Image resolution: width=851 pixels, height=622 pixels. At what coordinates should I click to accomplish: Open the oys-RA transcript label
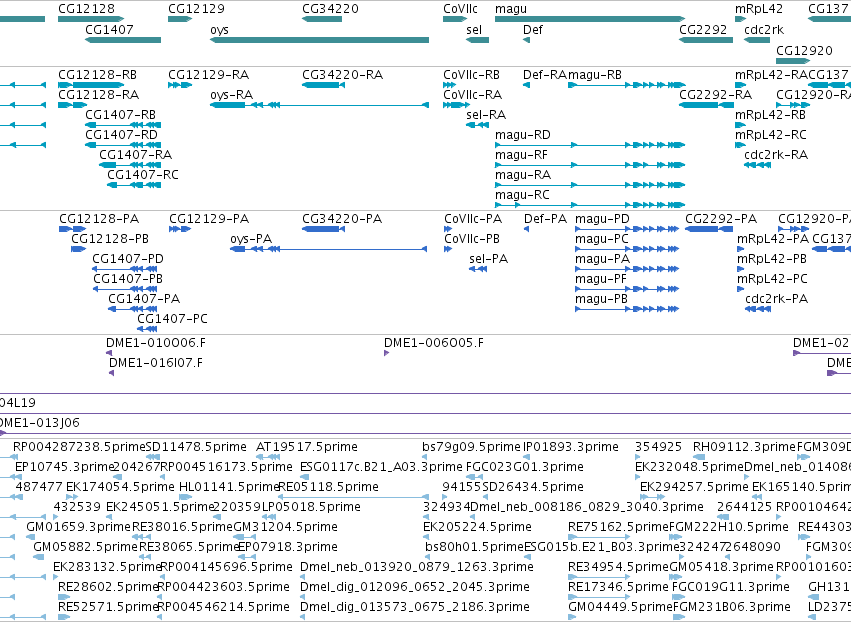[x=232, y=96]
